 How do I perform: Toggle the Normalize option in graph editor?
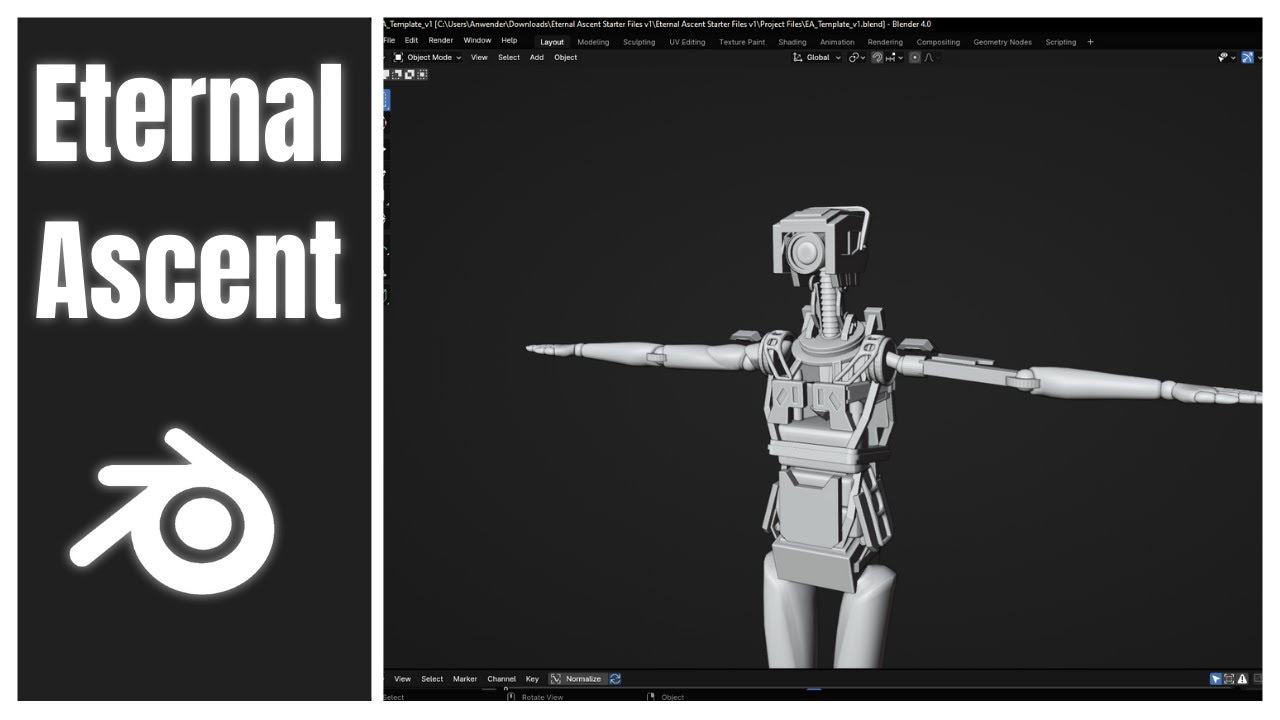pos(577,679)
